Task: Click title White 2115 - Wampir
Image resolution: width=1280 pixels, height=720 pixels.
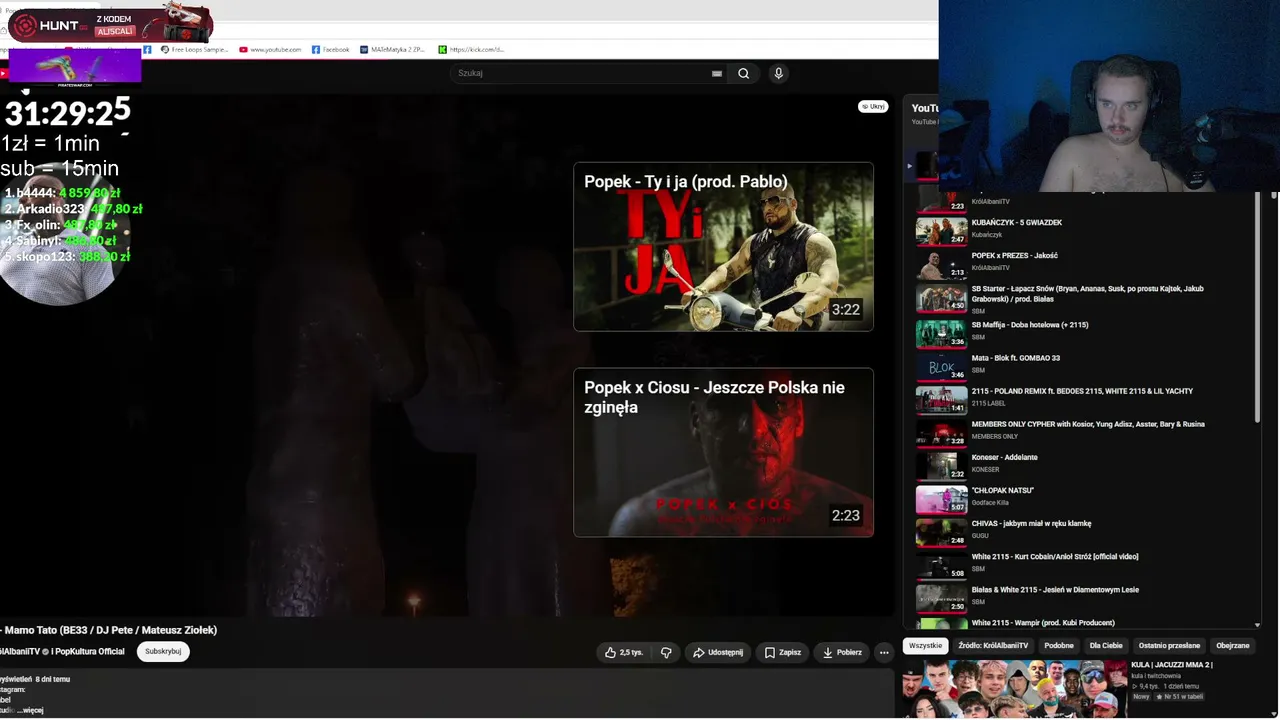Action: click(x=1043, y=622)
